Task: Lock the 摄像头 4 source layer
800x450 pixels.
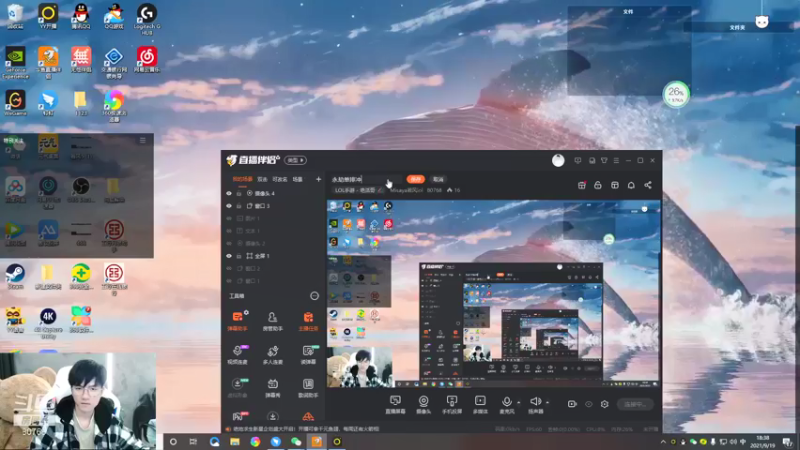Action: tap(238, 193)
